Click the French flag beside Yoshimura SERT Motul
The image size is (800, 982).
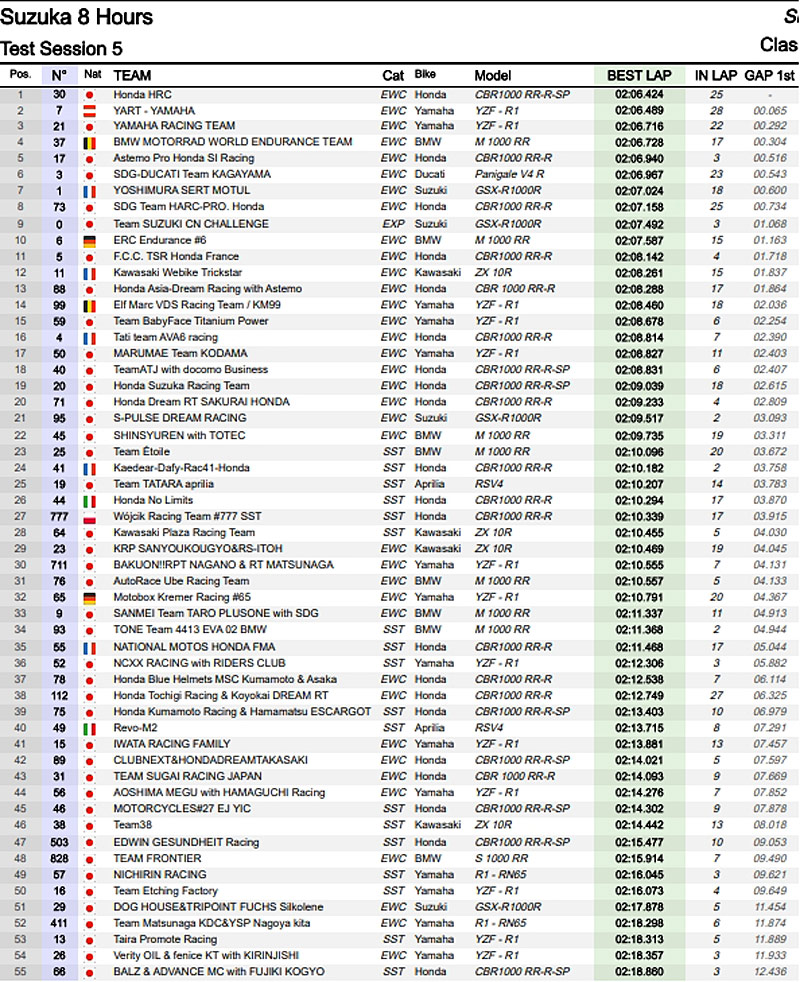point(92,191)
